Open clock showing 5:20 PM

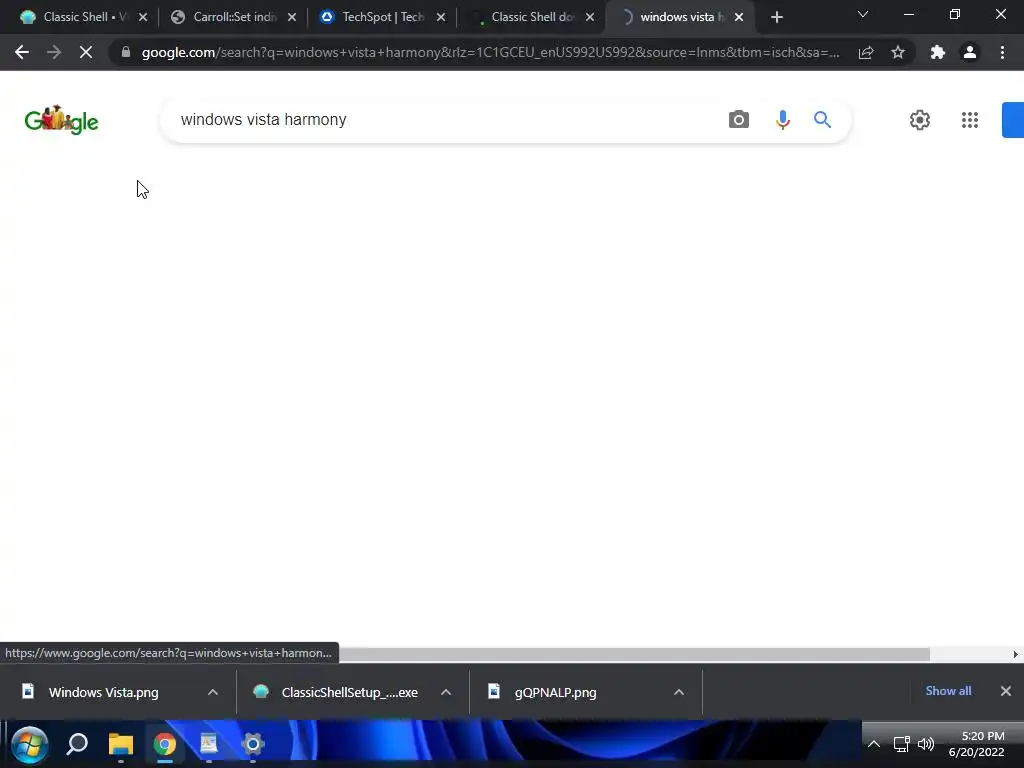click(x=977, y=744)
